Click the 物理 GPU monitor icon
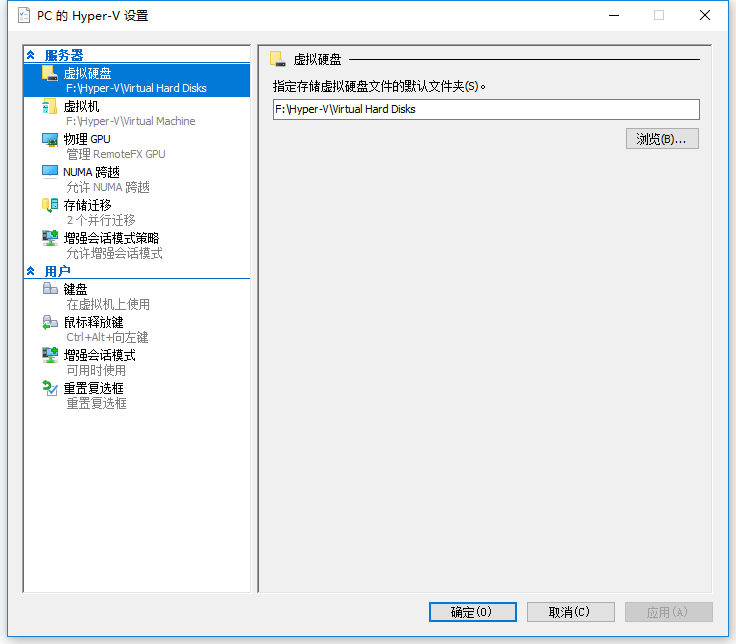Screen dimensions: 736x644 click(50, 139)
